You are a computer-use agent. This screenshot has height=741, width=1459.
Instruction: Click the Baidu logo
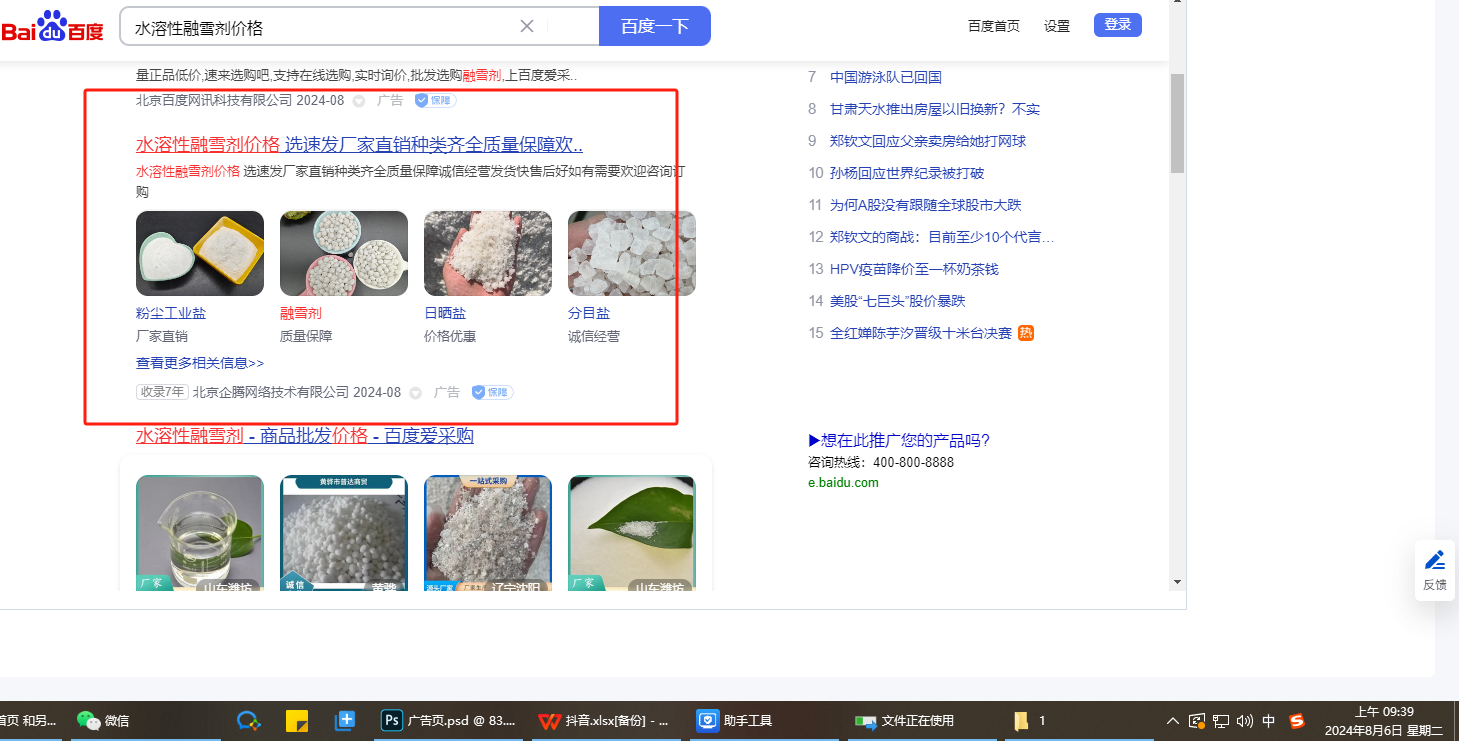tap(52, 27)
